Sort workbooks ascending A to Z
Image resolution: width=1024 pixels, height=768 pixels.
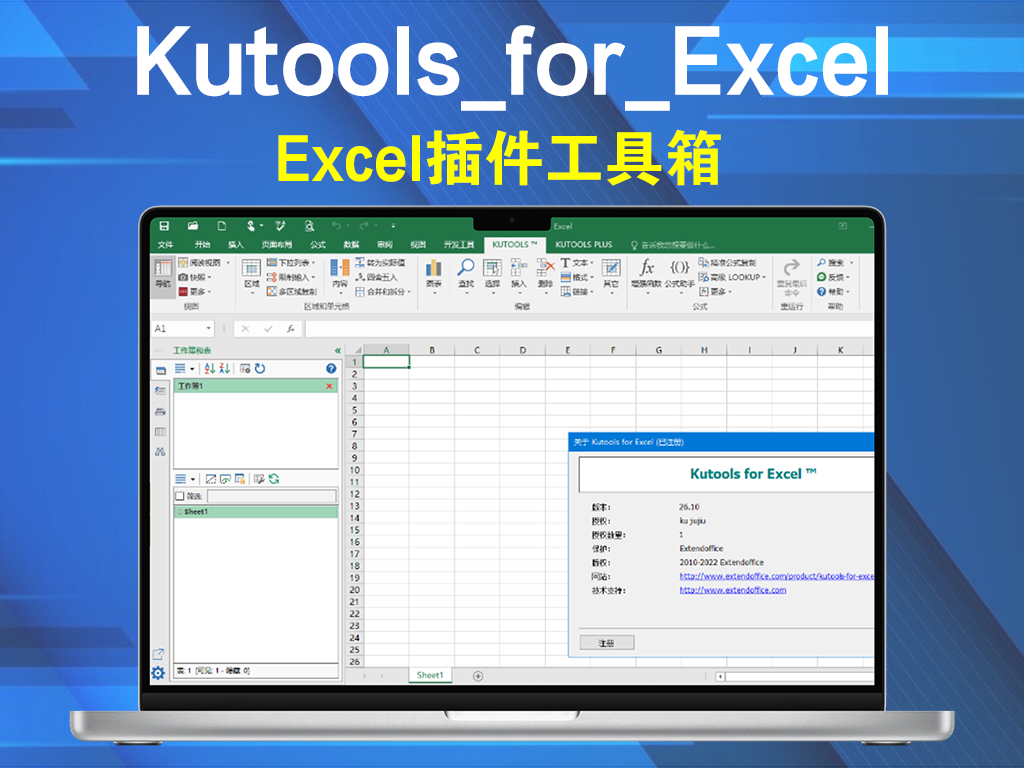click(x=209, y=369)
